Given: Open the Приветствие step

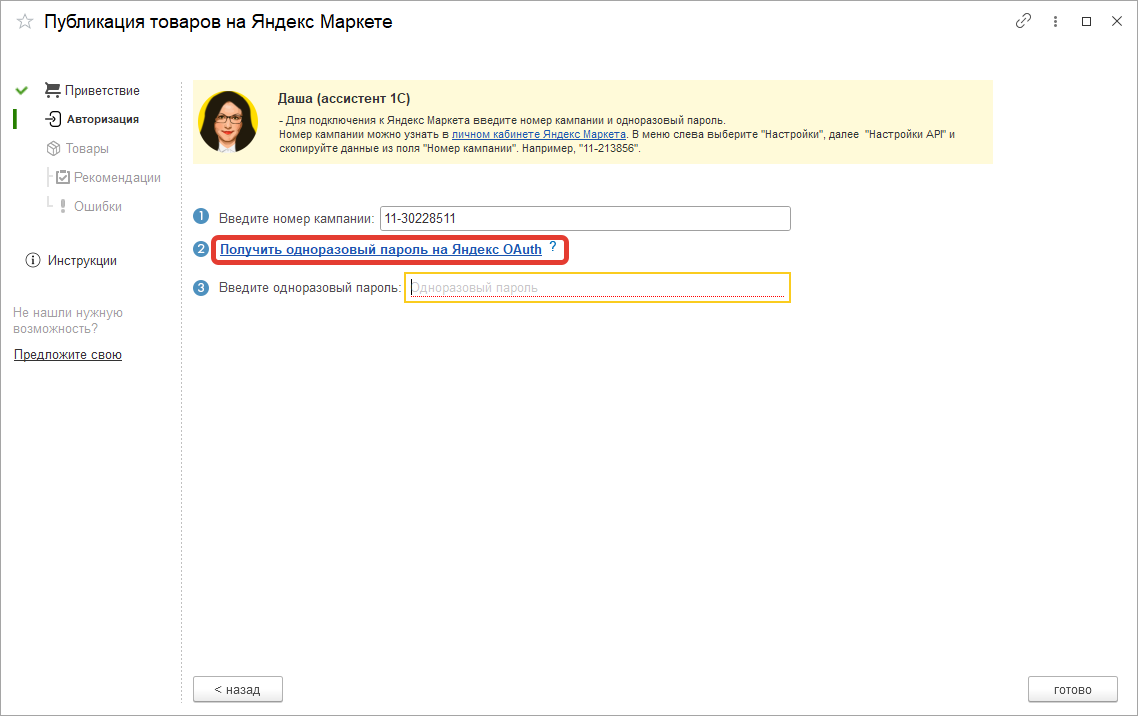Looking at the screenshot, I should 102,91.
